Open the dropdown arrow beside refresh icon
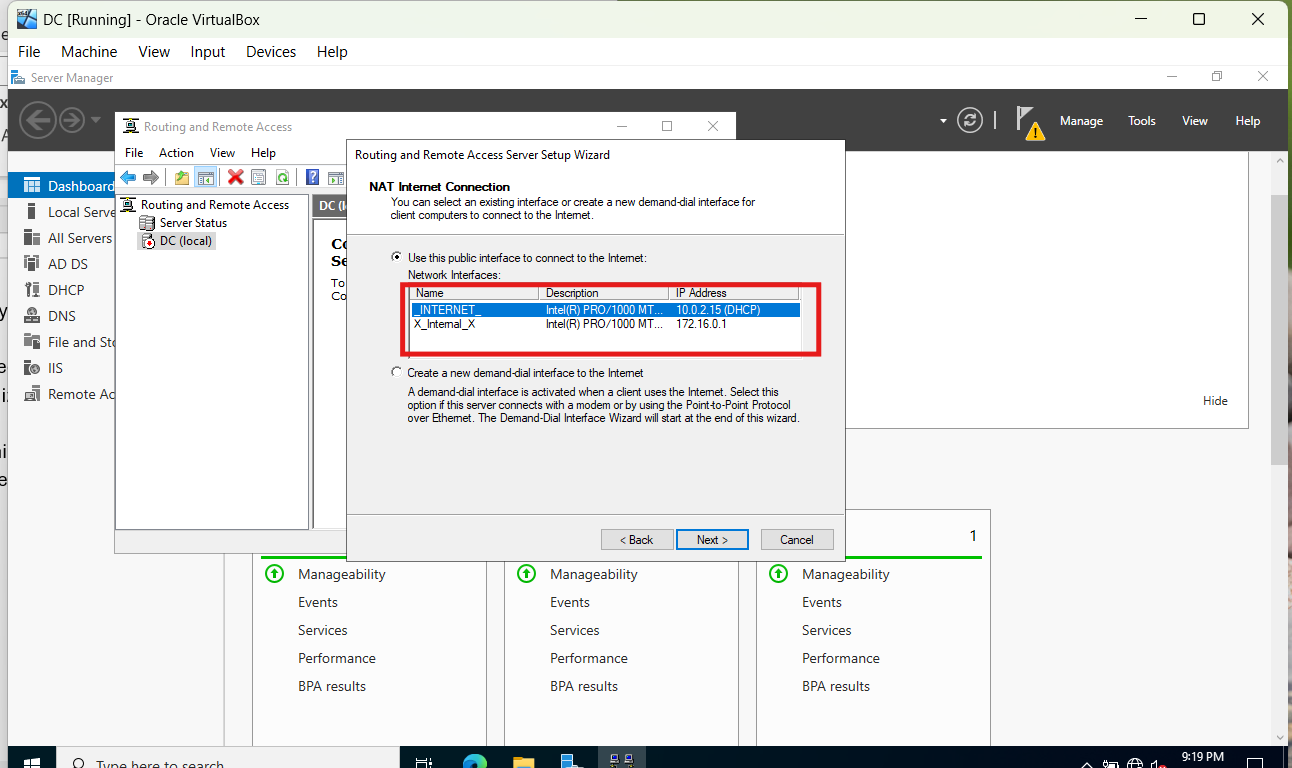 point(943,121)
